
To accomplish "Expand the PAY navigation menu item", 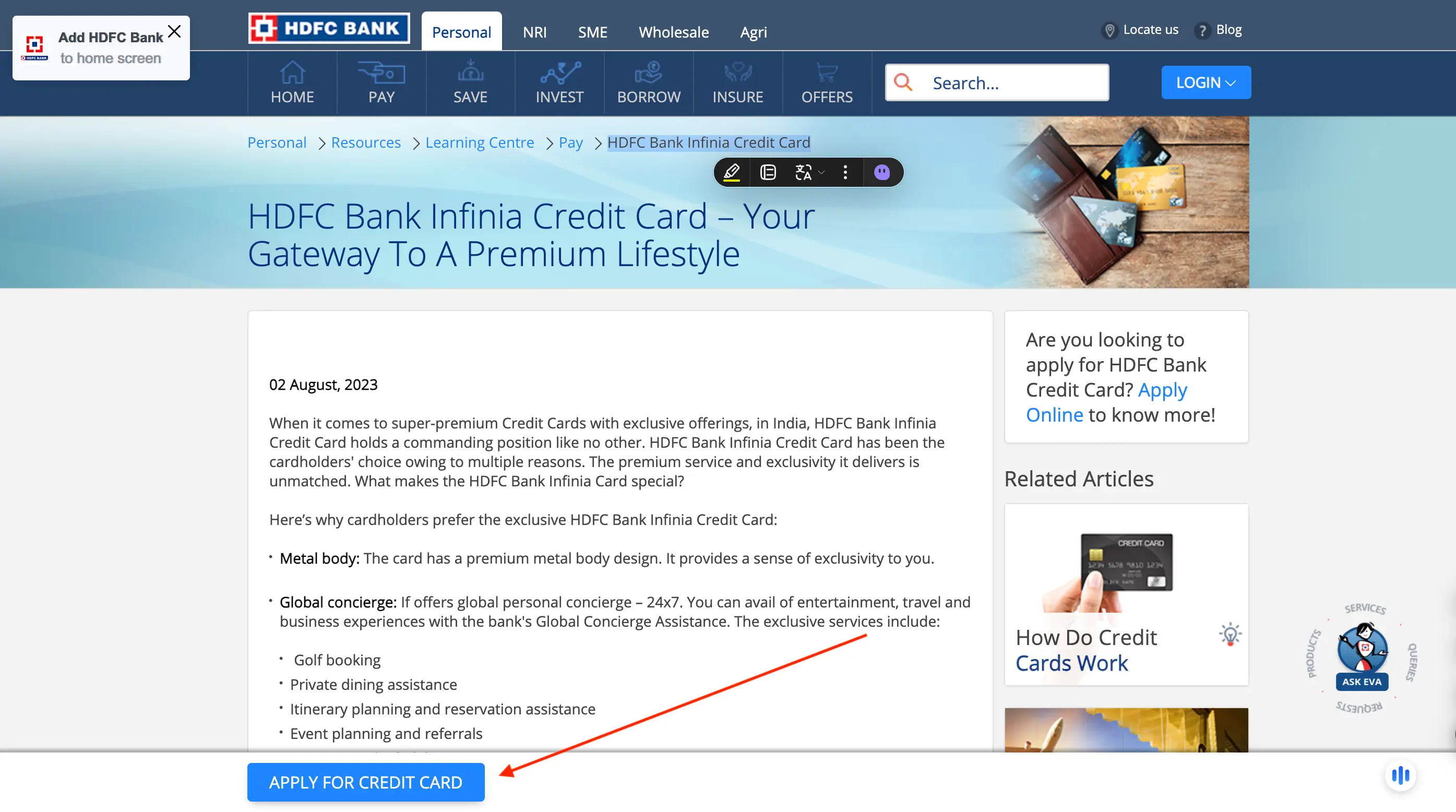I will [x=381, y=82].
